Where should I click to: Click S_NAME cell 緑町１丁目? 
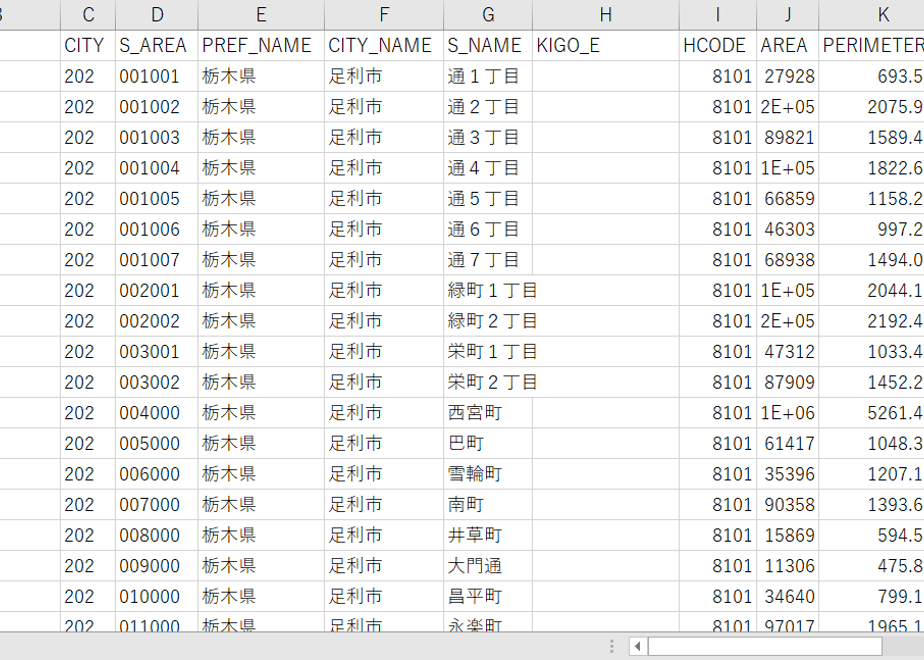488,291
